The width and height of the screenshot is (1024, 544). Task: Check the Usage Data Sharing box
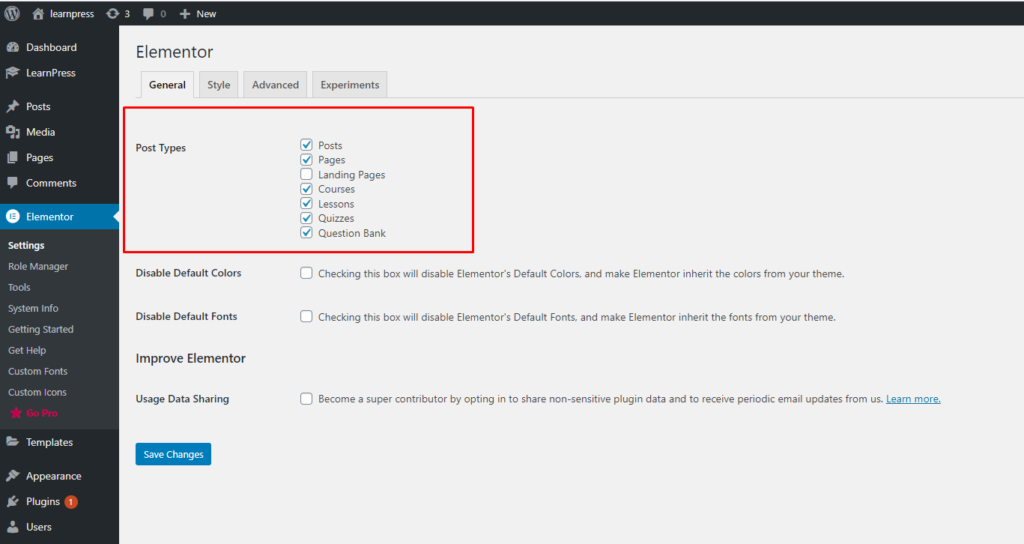tap(307, 399)
